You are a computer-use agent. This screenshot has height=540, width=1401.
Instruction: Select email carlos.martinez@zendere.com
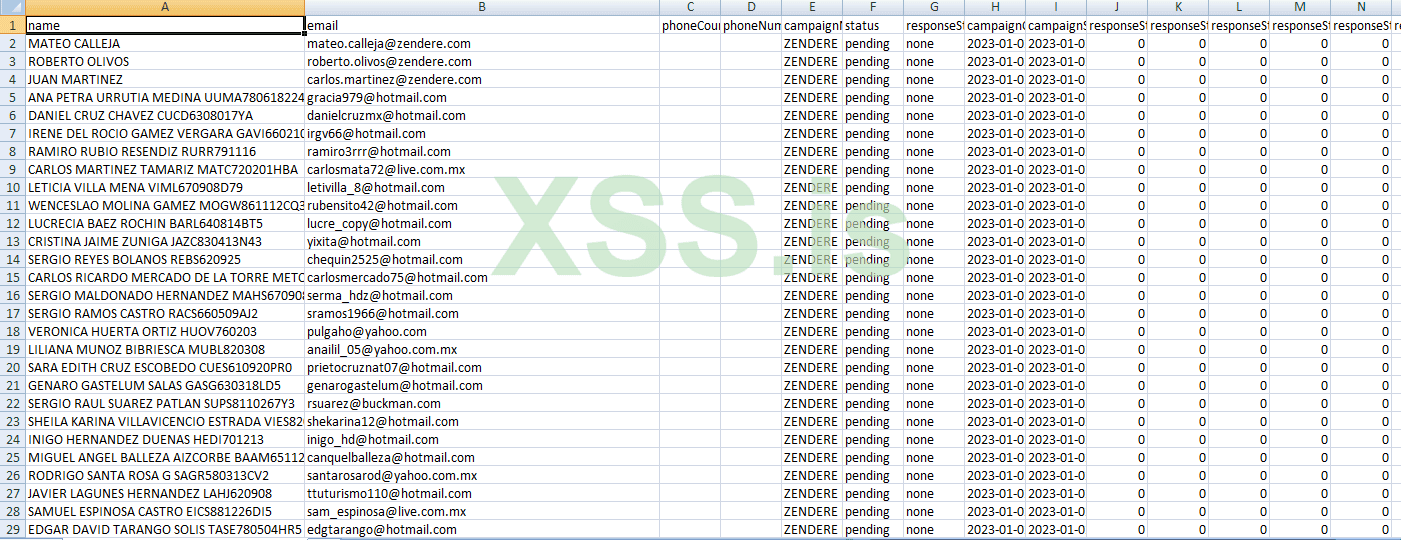pyautogui.click(x=482, y=79)
